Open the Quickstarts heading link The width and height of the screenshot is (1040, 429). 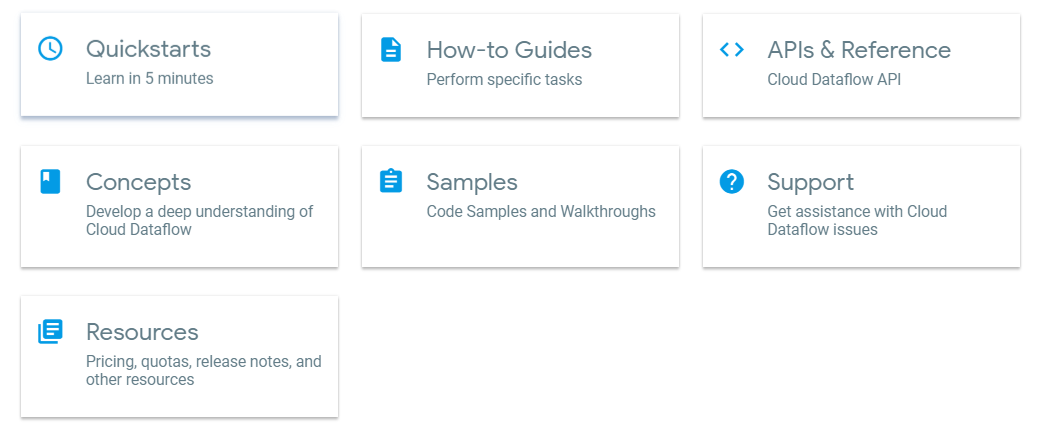[x=148, y=49]
